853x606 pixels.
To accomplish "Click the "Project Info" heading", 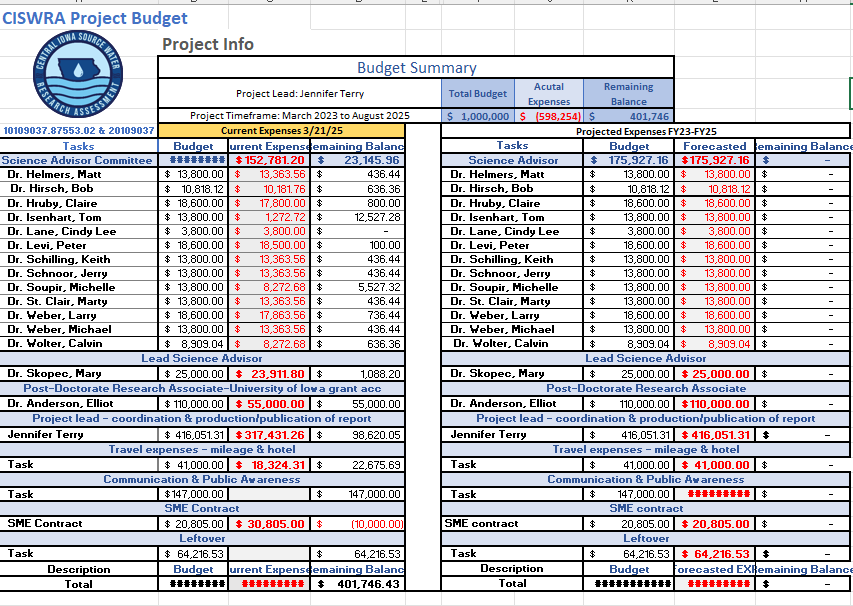I will [x=208, y=44].
